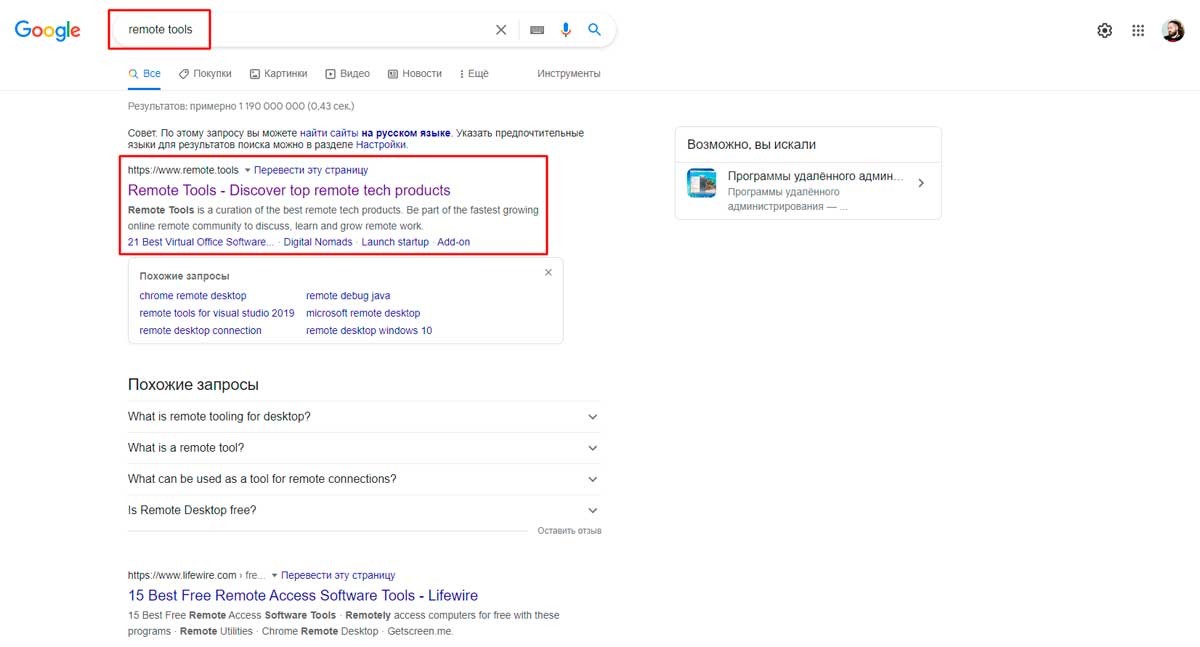Screen dimensions: 1200x647
Task: Expand 'Is Remote Desktop free?' question
Action: click(x=364, y=510)
